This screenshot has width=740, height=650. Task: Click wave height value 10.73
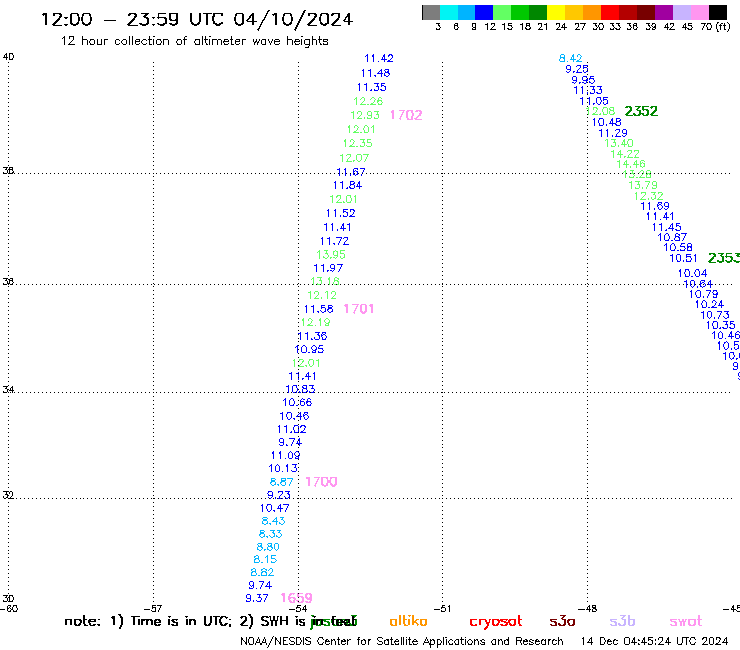click(x=715, y=315)
